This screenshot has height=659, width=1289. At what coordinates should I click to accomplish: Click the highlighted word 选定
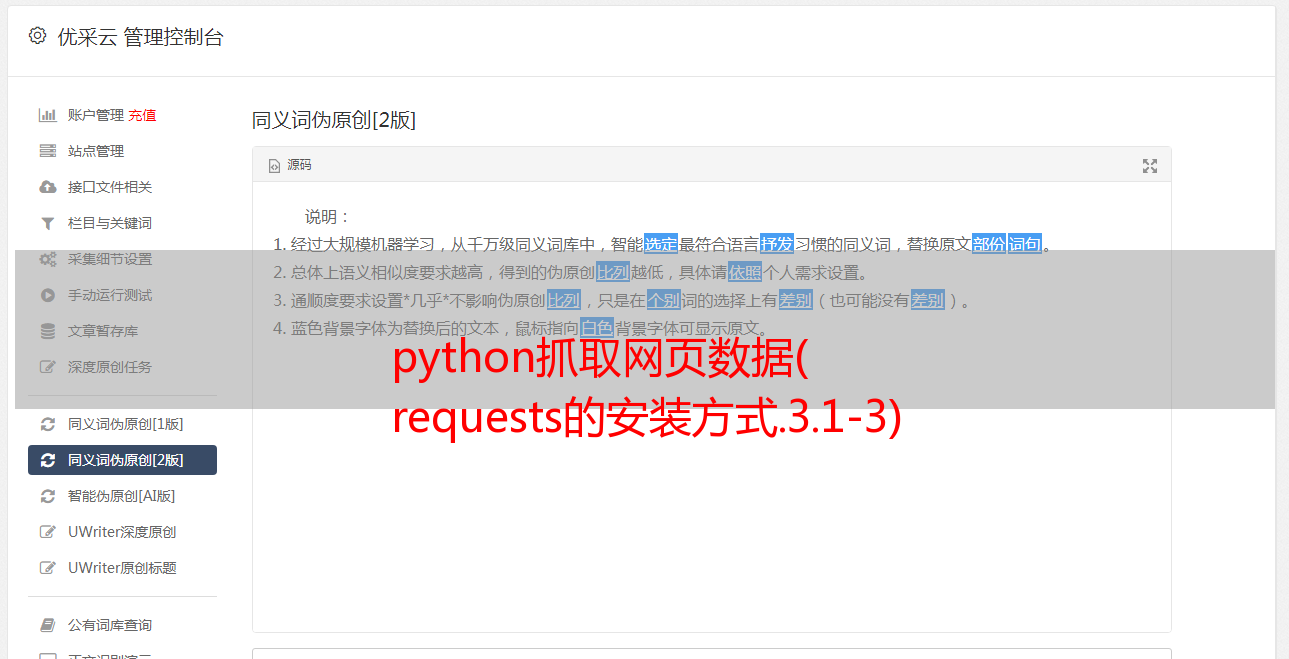tap(661, 244)
